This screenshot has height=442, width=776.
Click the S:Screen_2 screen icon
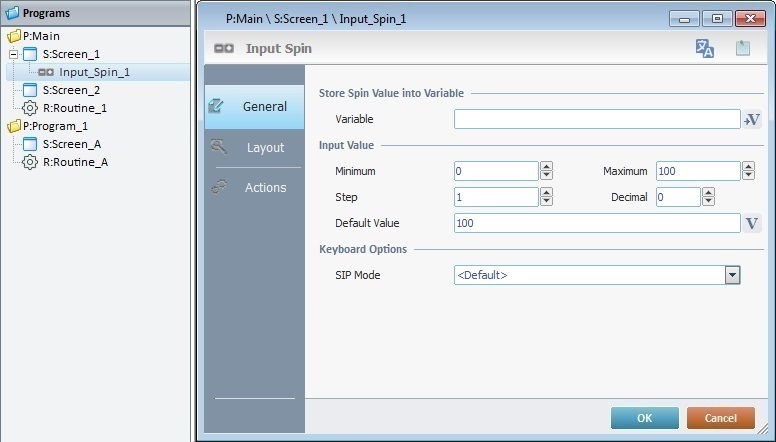tap(30, 90)
